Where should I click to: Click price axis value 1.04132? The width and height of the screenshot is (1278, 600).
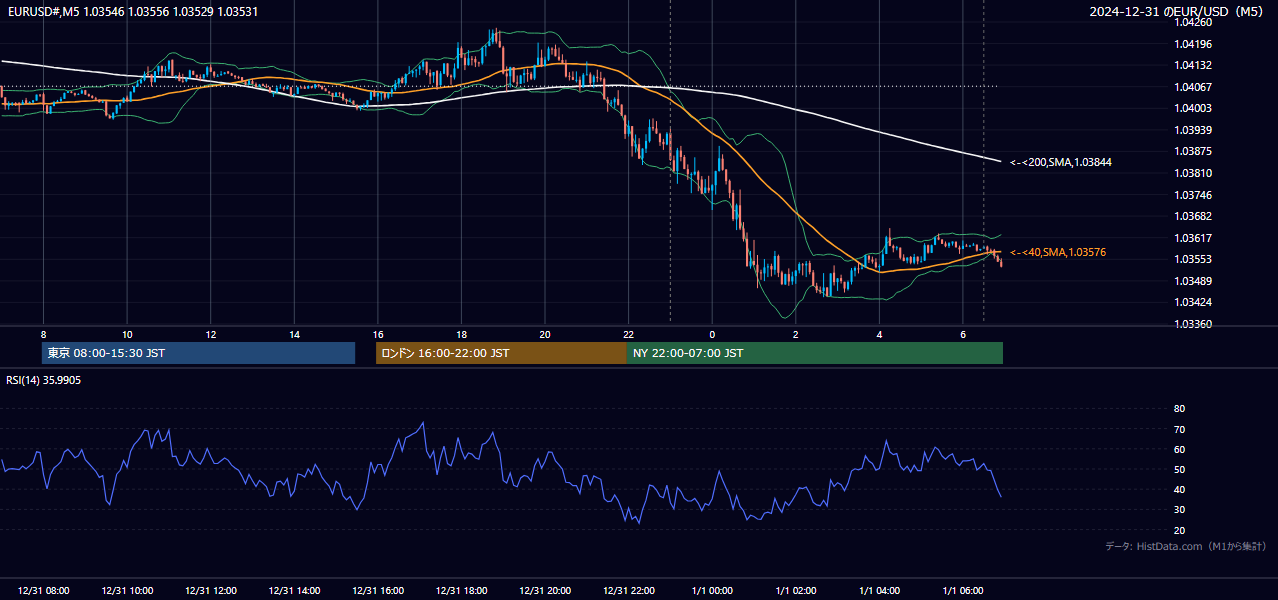pyautogui.click(x=1192, y=65)
